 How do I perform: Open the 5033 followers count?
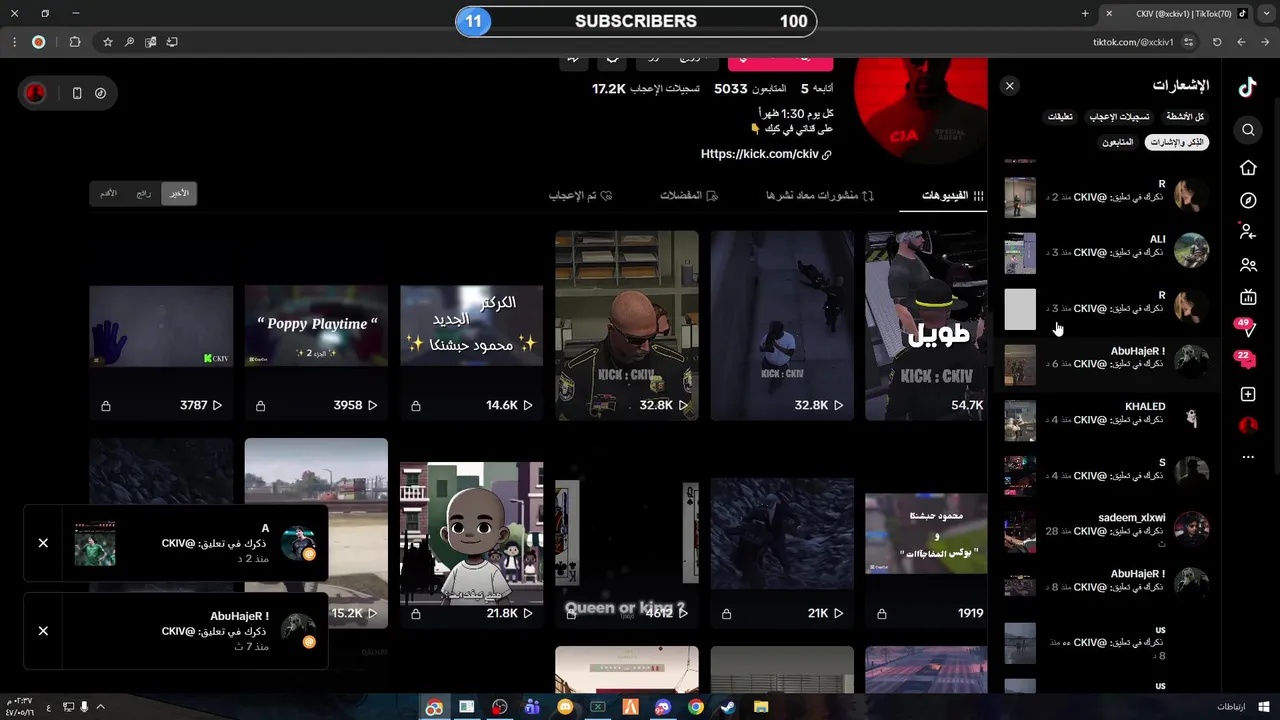(750, 89)
